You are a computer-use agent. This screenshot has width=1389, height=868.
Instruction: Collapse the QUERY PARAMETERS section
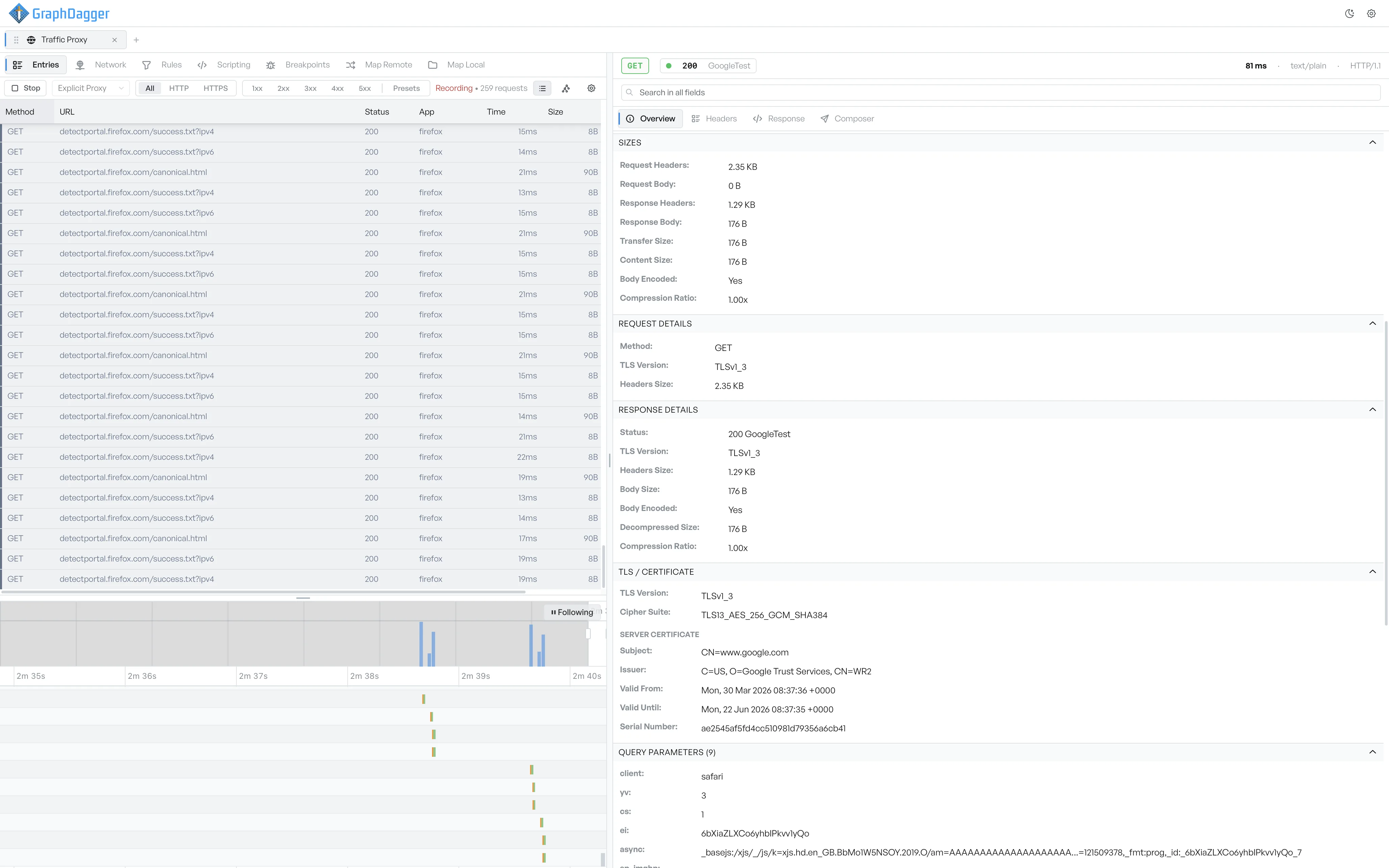(1372, 752)
